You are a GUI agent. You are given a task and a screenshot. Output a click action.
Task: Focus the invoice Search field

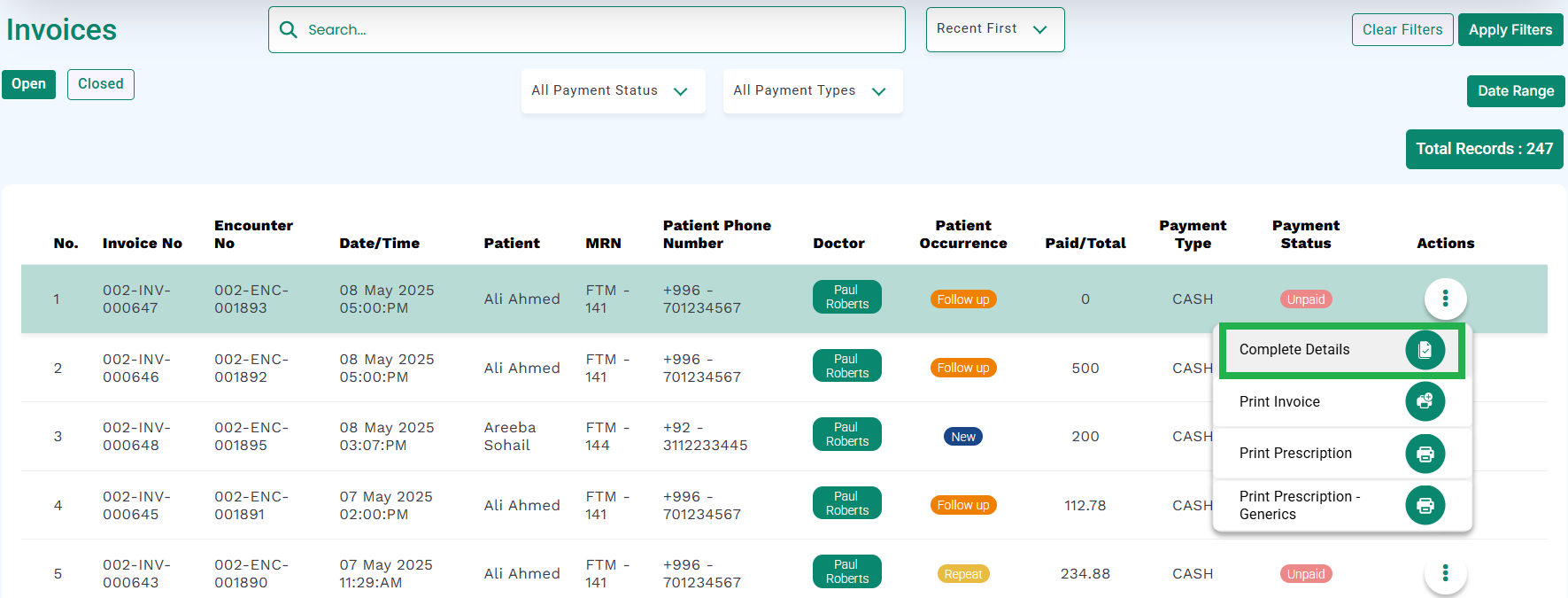(x=587, y=29)
